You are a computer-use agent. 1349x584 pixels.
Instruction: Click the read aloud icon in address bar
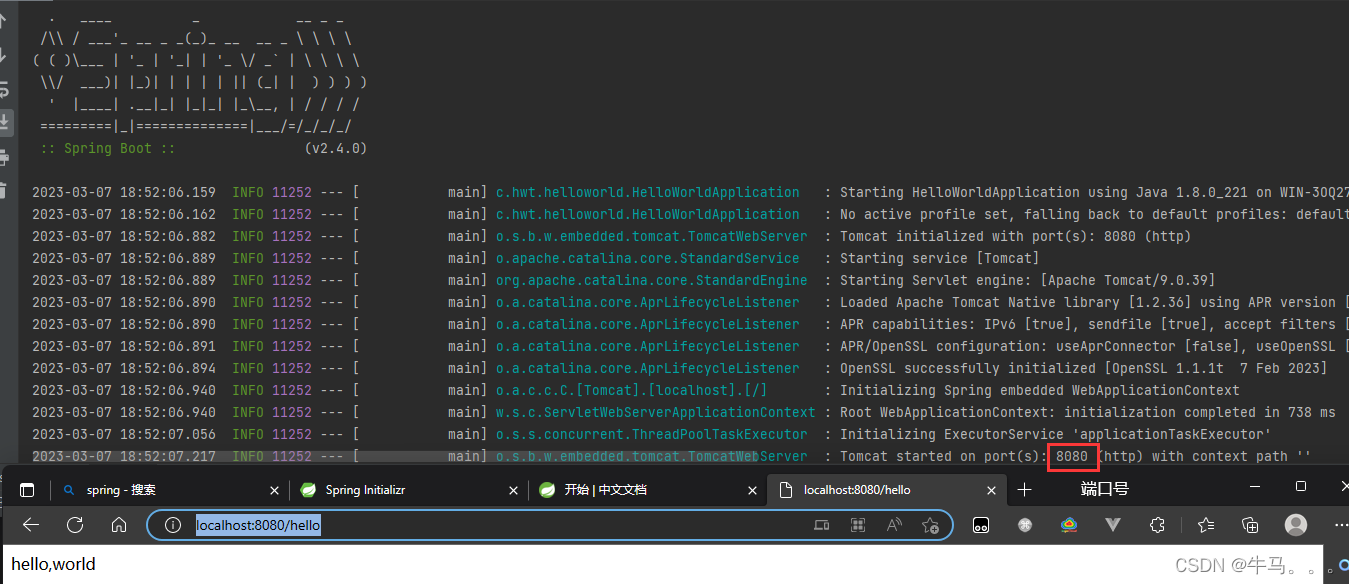pyautogui.click(x=894, y=525)
